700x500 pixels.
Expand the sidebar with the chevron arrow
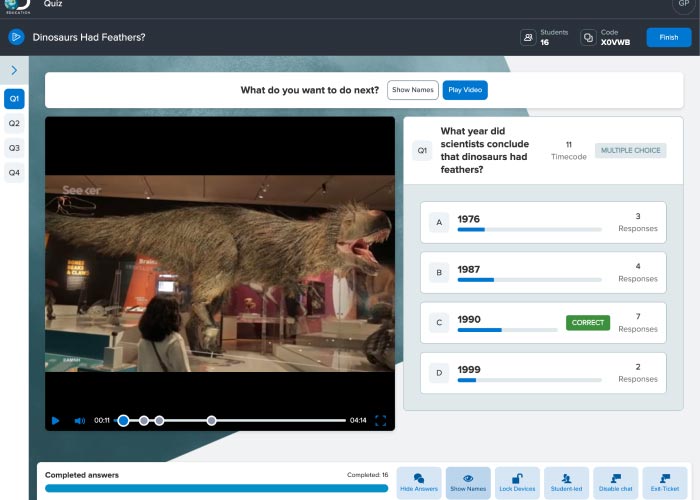coord(14,70)
